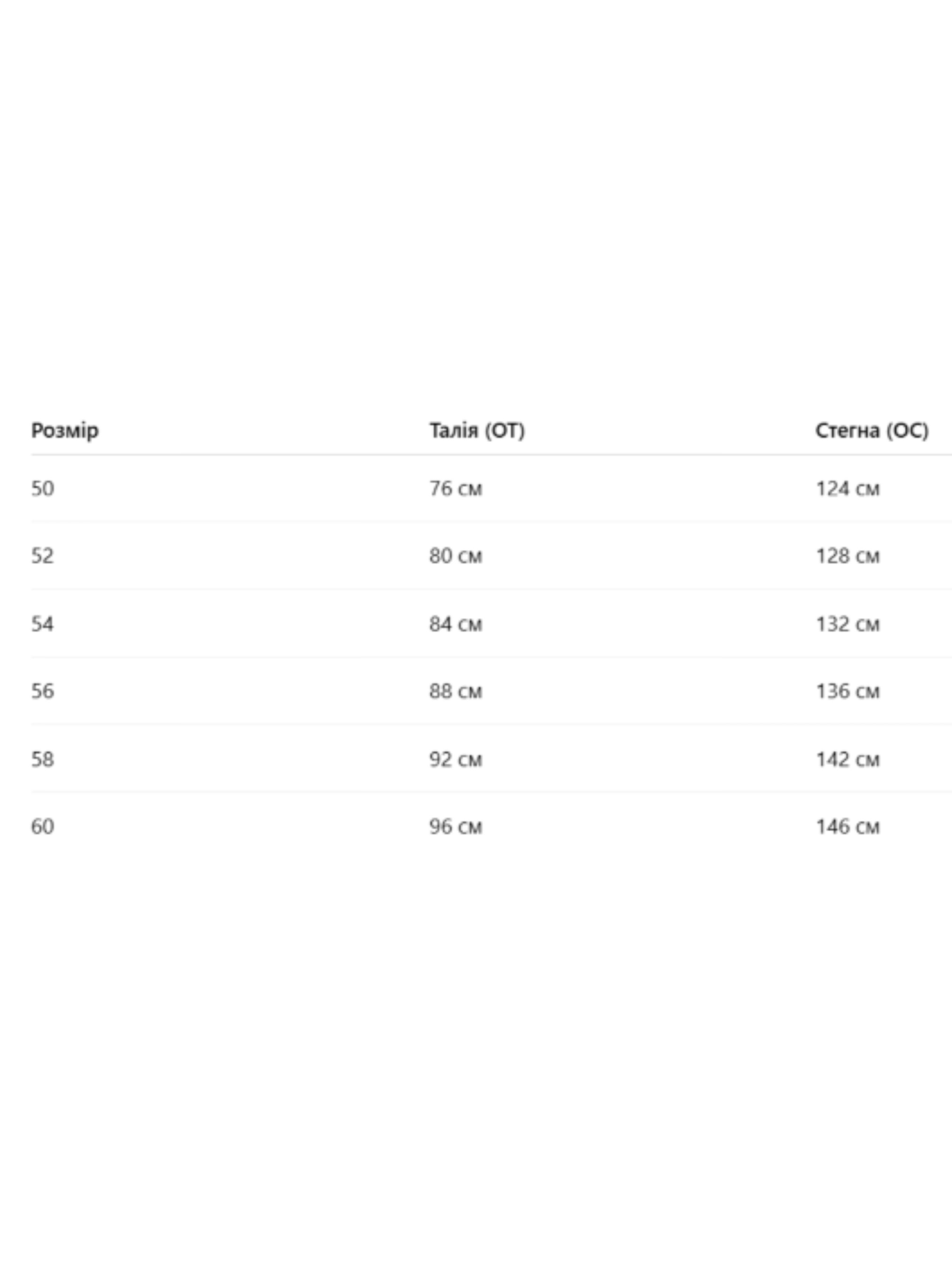This screenshot has height=1270, width=952.
Task: Click the 80 см waist value
Action: tap(456, 556)
